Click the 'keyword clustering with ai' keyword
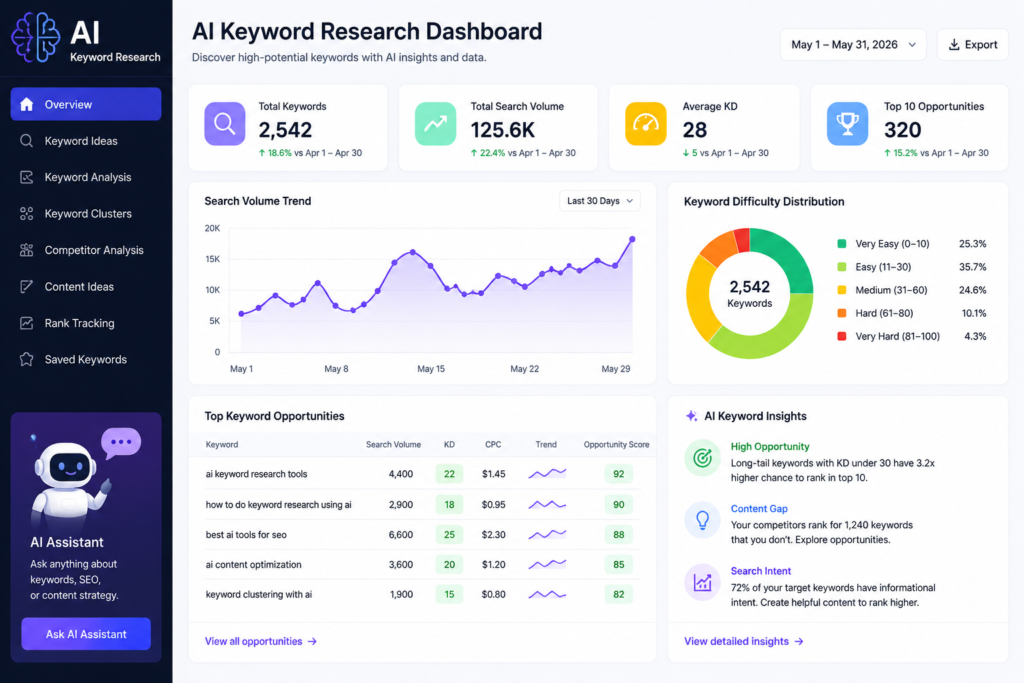The width and height of the screenshot is (1024, 683). tap(259, 595)
